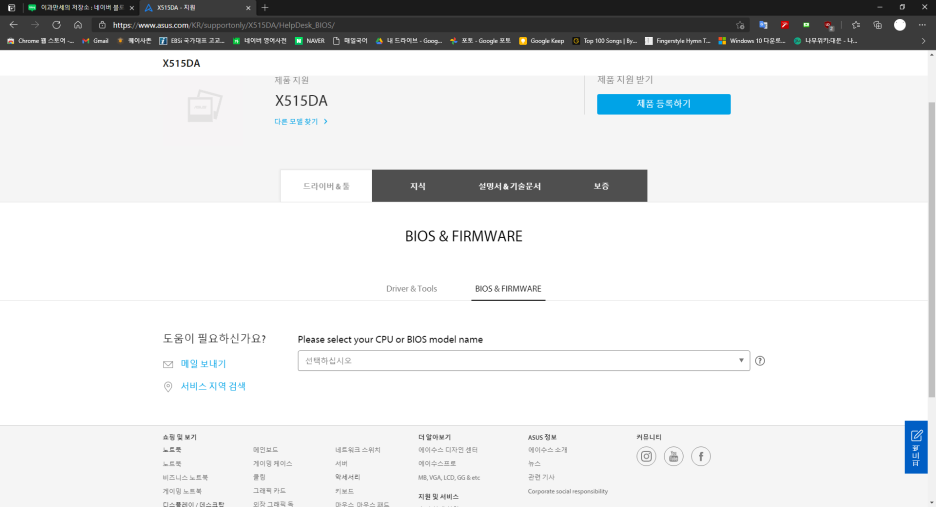936x507 pixels.
Task: Open the browser home page icon
Action: (78, 25)
